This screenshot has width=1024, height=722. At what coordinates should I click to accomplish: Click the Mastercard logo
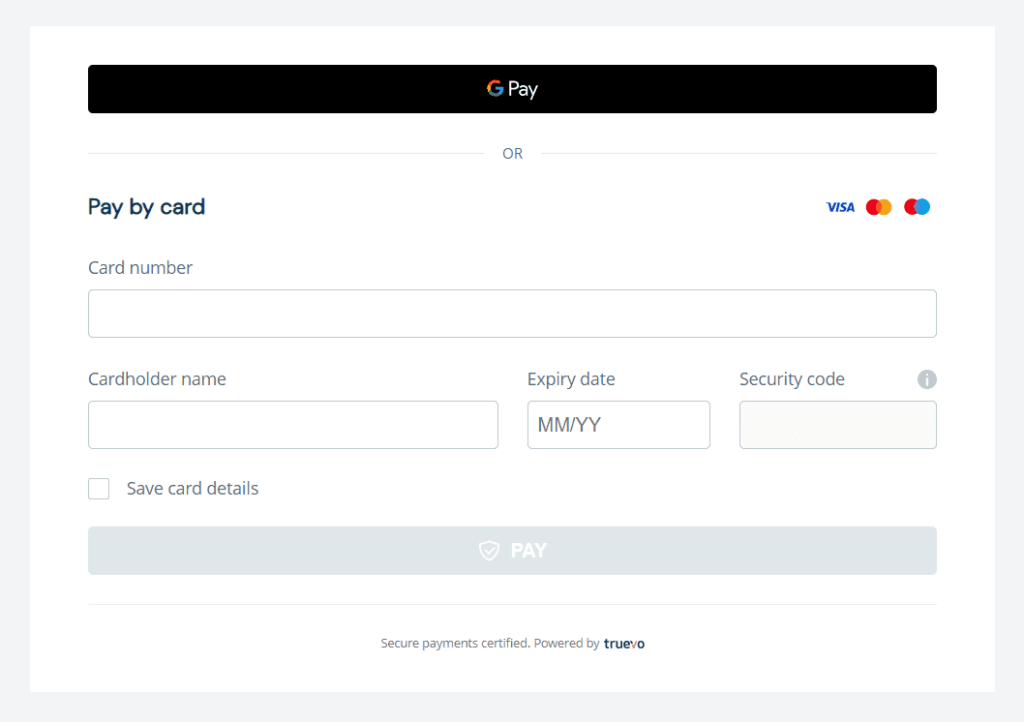[878, 206]
